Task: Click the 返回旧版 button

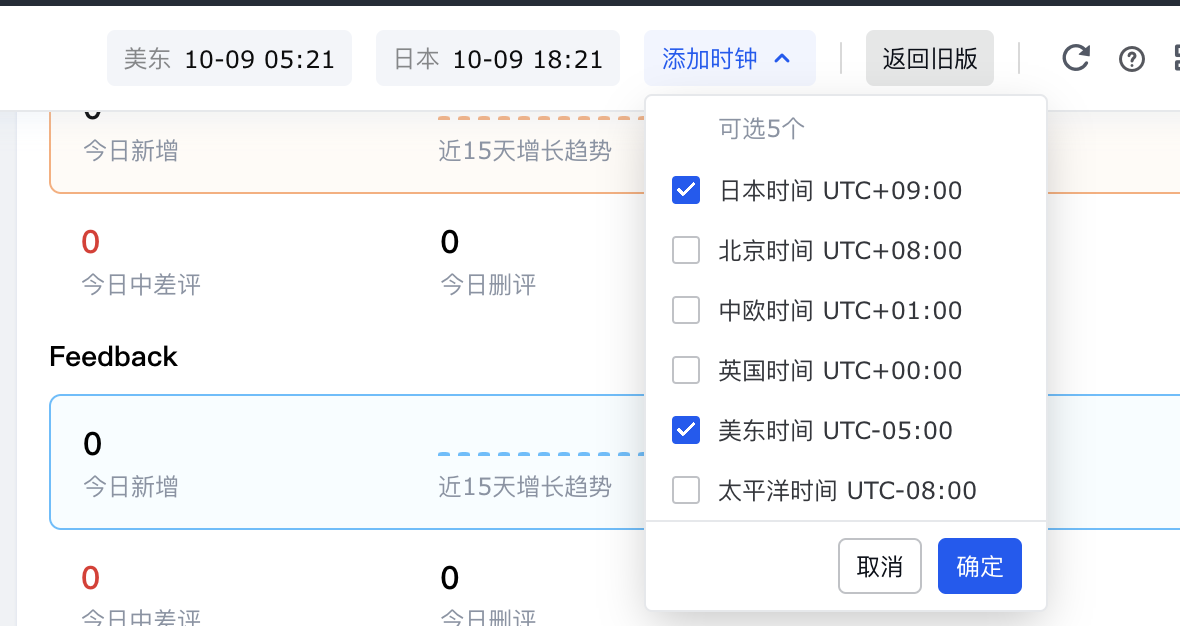Action: pyautogui.click(x=930, y=58)
